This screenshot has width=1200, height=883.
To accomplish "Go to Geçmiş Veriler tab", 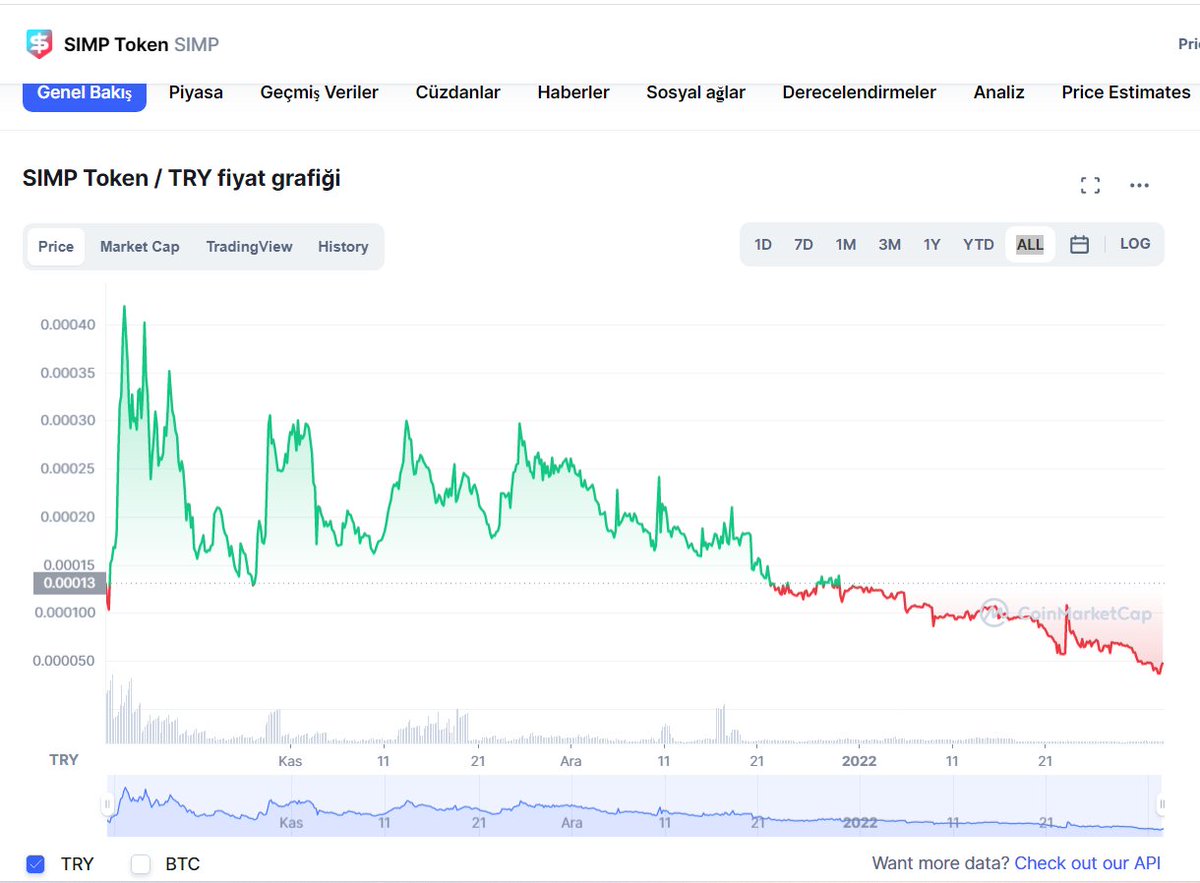I will coord(319,92).
